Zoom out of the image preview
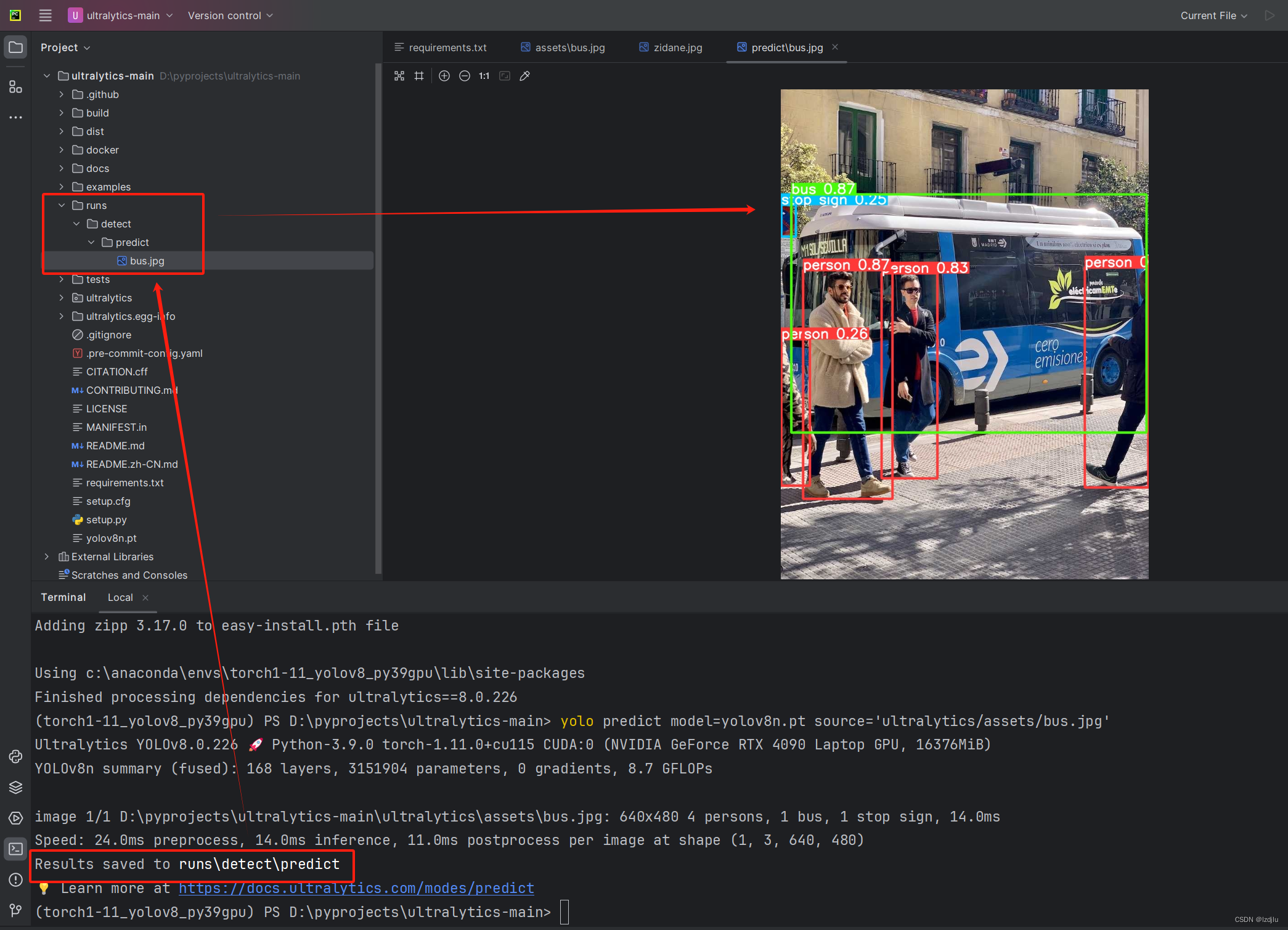 464,76
